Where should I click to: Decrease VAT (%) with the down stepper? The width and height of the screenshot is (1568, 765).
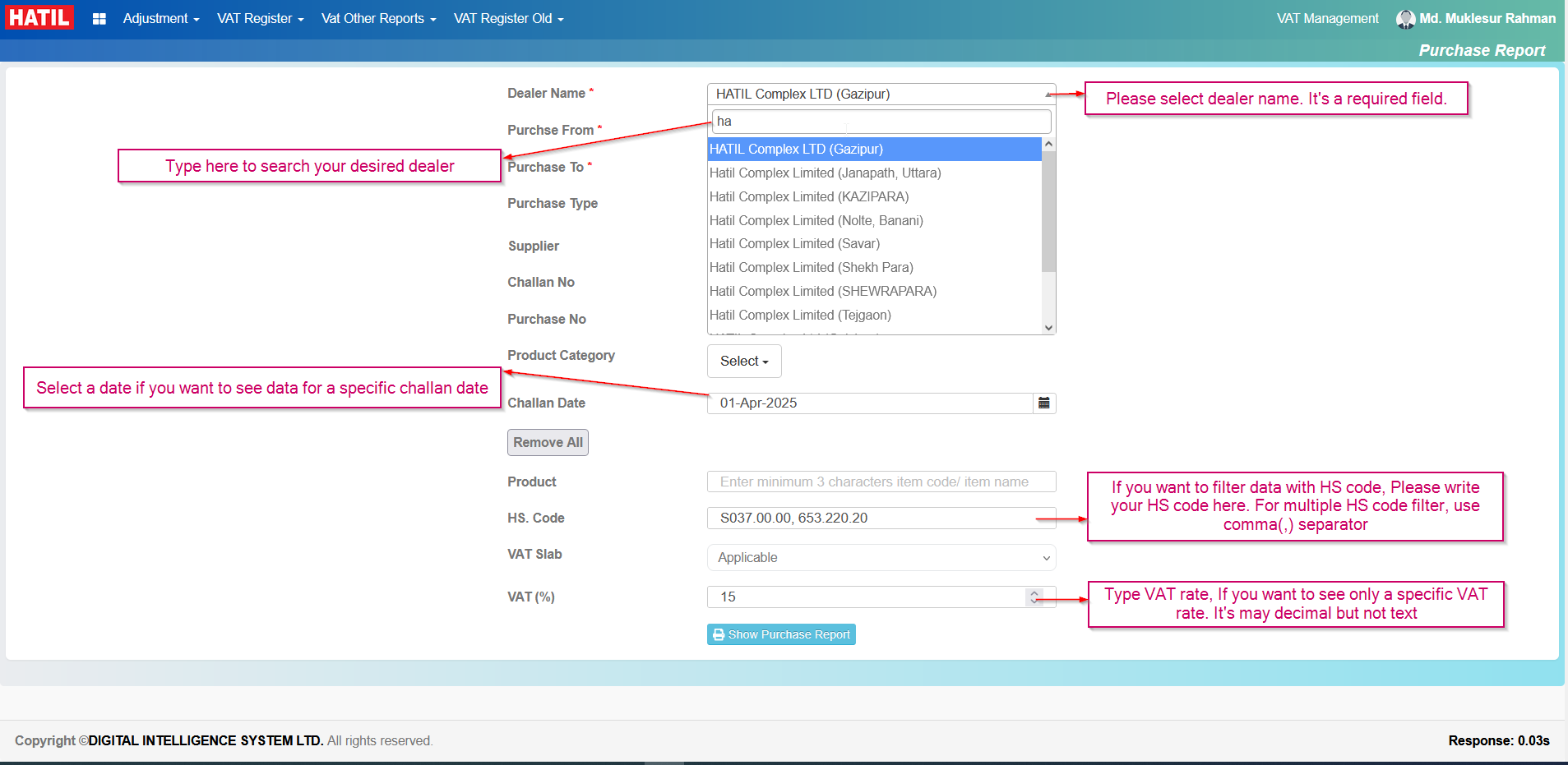click(1034, 601)
